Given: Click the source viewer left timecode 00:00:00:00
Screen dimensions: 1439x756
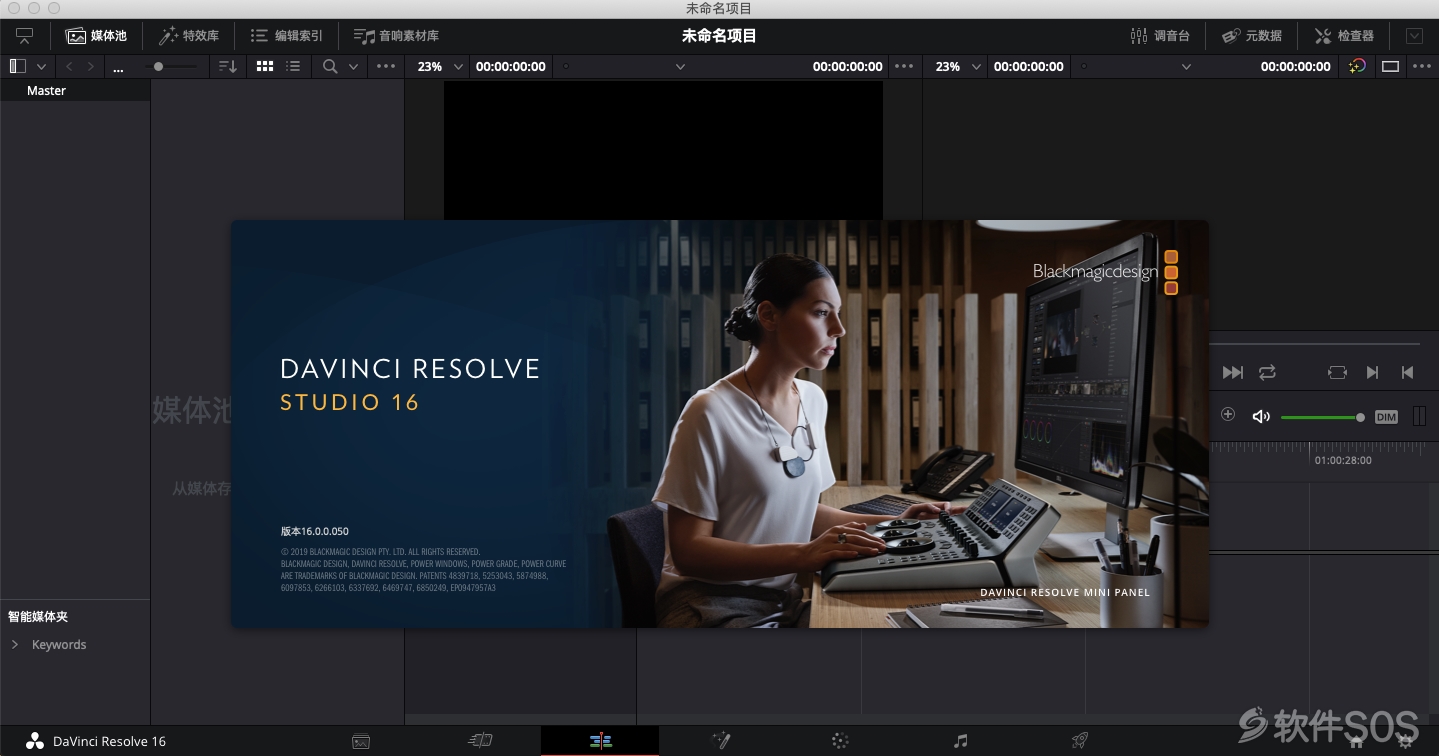Looking at the screenshot, I should point(511,66).
